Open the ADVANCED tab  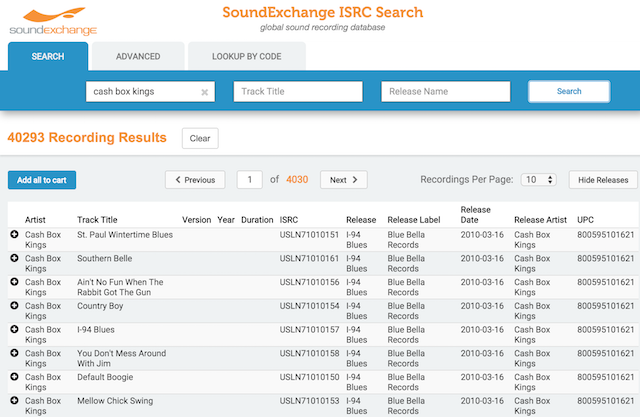point(138,56)
